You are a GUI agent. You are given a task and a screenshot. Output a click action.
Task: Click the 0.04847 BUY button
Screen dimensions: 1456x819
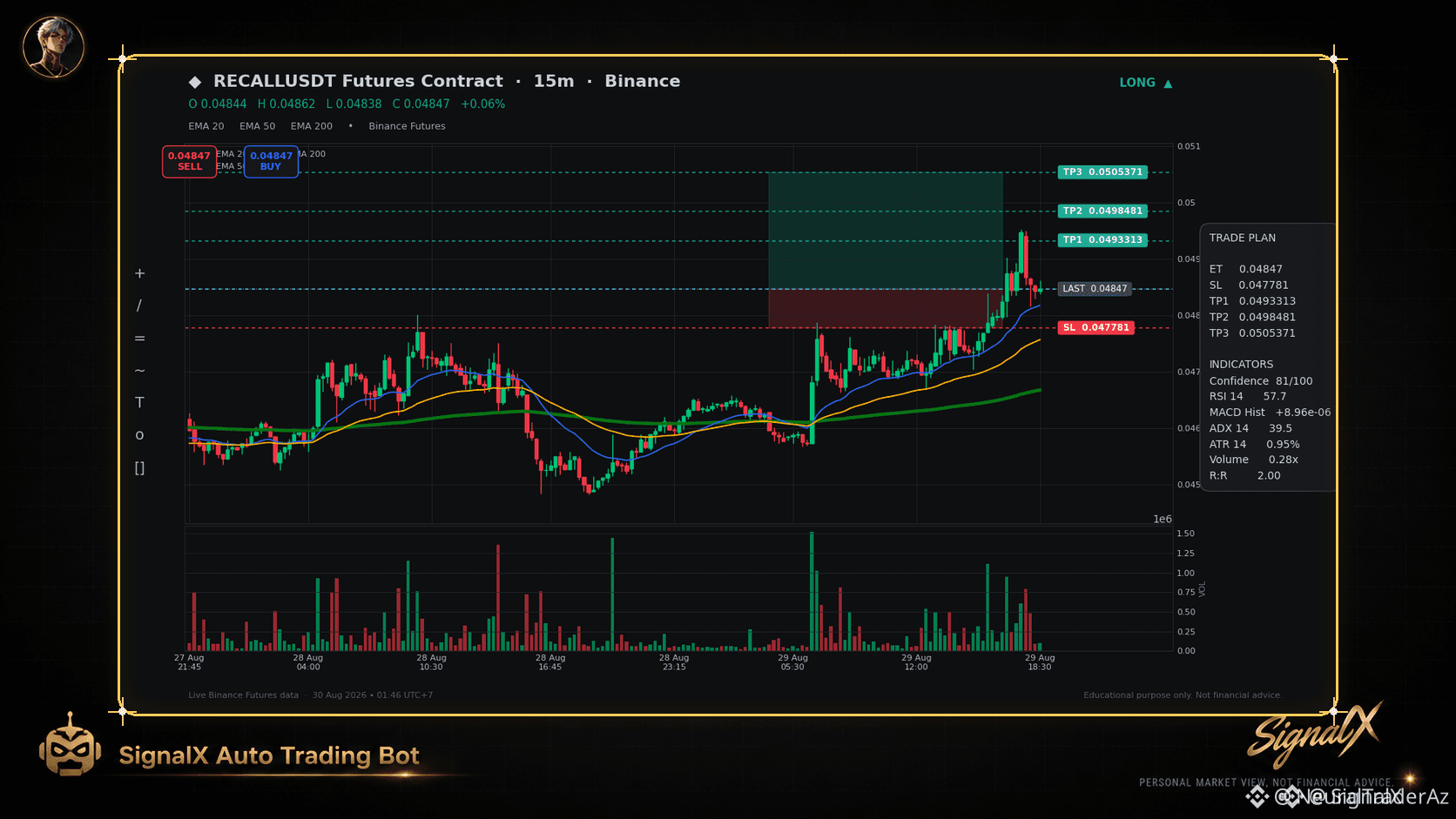pyautogui.click(x=271, y=161)
